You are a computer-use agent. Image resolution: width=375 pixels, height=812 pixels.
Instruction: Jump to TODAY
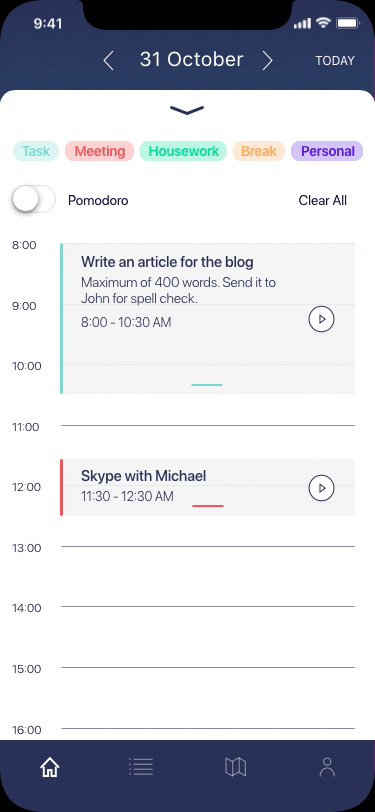tap(335, 61)
